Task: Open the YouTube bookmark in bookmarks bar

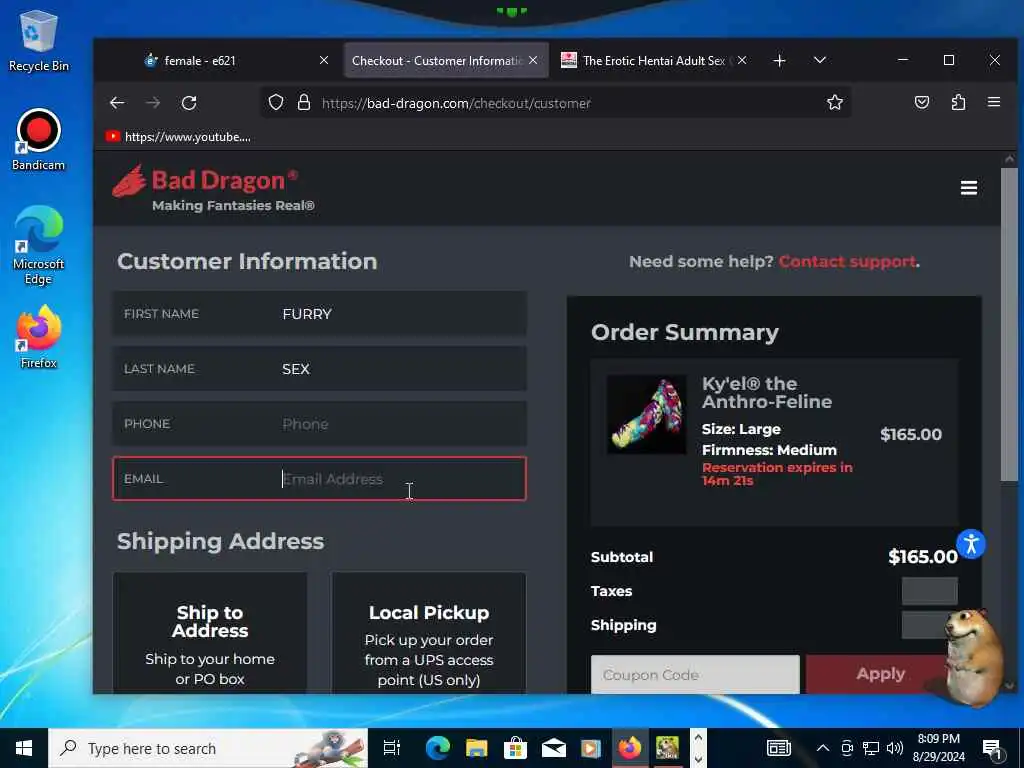Action: click(x=178, y=136)
